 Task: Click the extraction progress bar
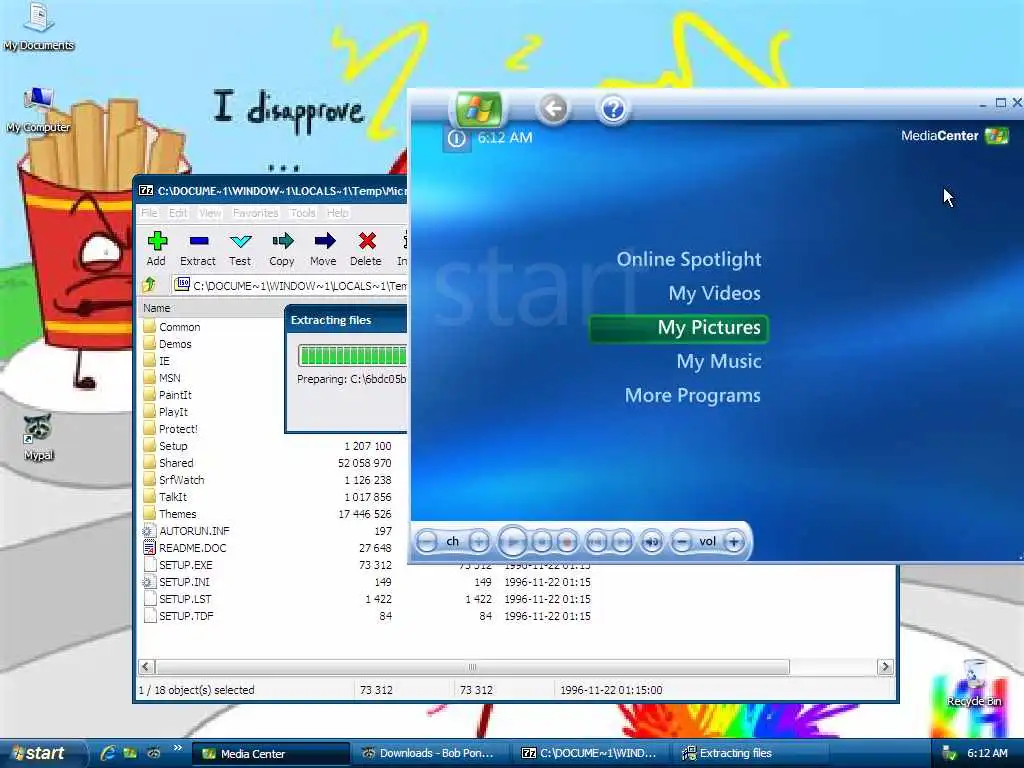(x=353, y=355)
